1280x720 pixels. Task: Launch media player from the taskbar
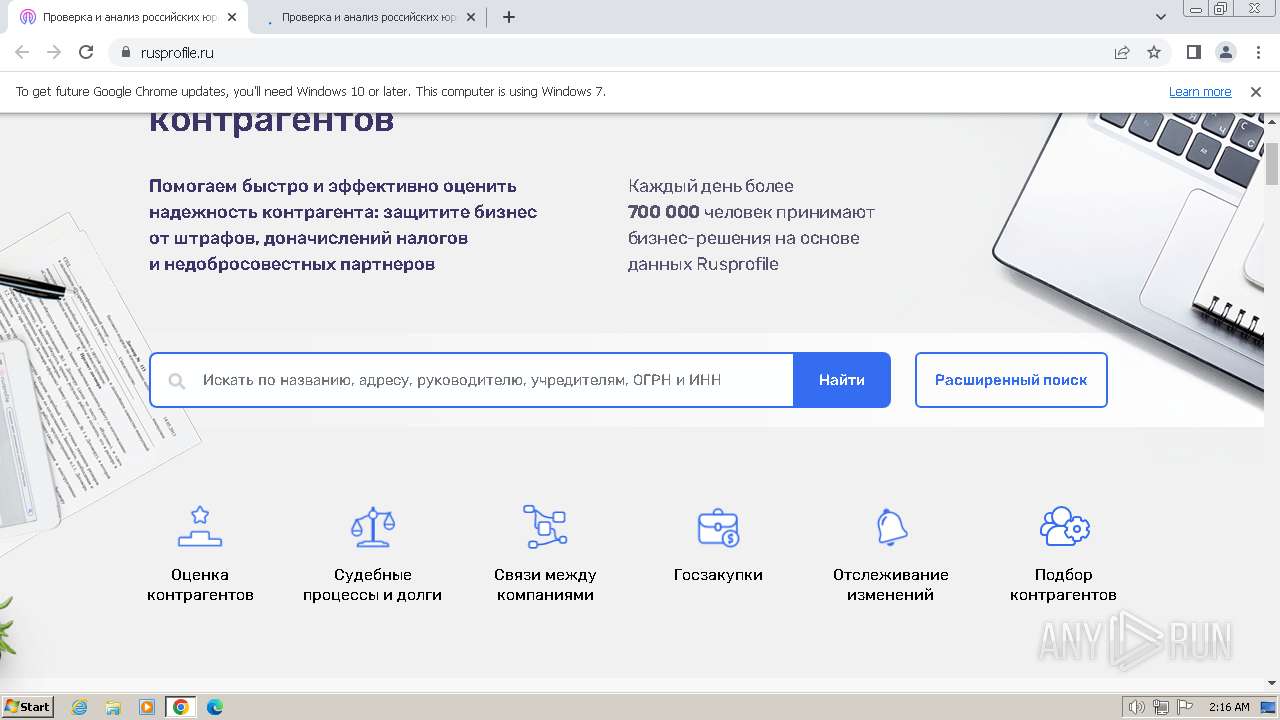[x=147, y=707]
